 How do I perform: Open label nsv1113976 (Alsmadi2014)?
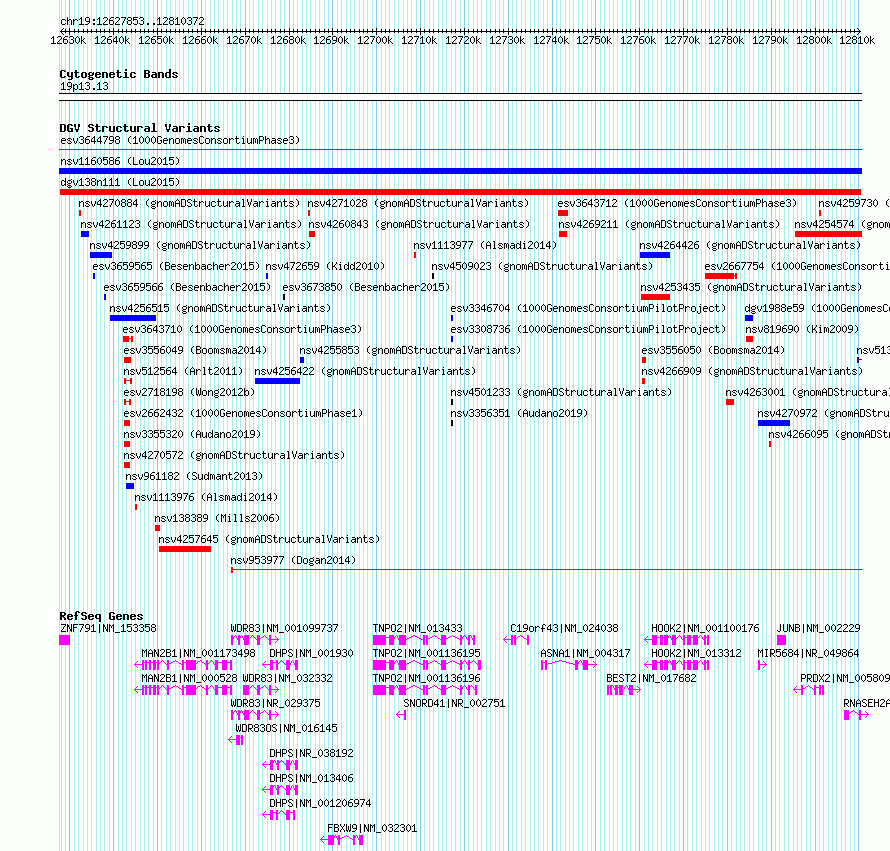coord(206,497)
